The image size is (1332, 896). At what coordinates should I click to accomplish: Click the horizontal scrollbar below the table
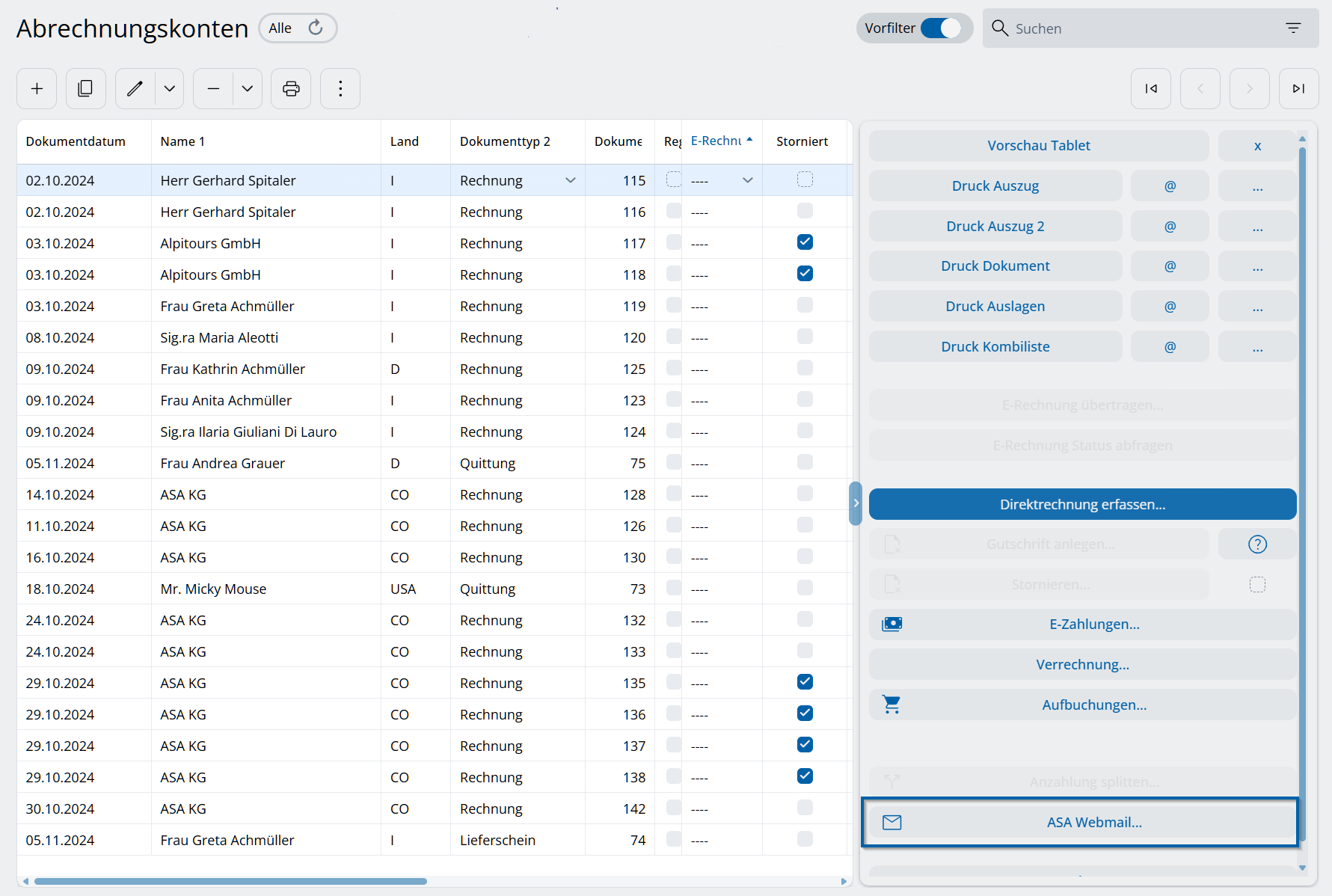coord(230,881)
